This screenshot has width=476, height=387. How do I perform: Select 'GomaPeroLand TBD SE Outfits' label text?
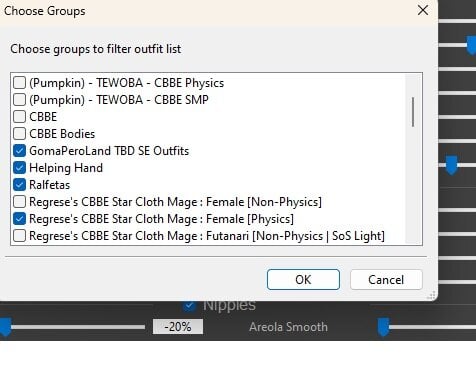point(109,151)
